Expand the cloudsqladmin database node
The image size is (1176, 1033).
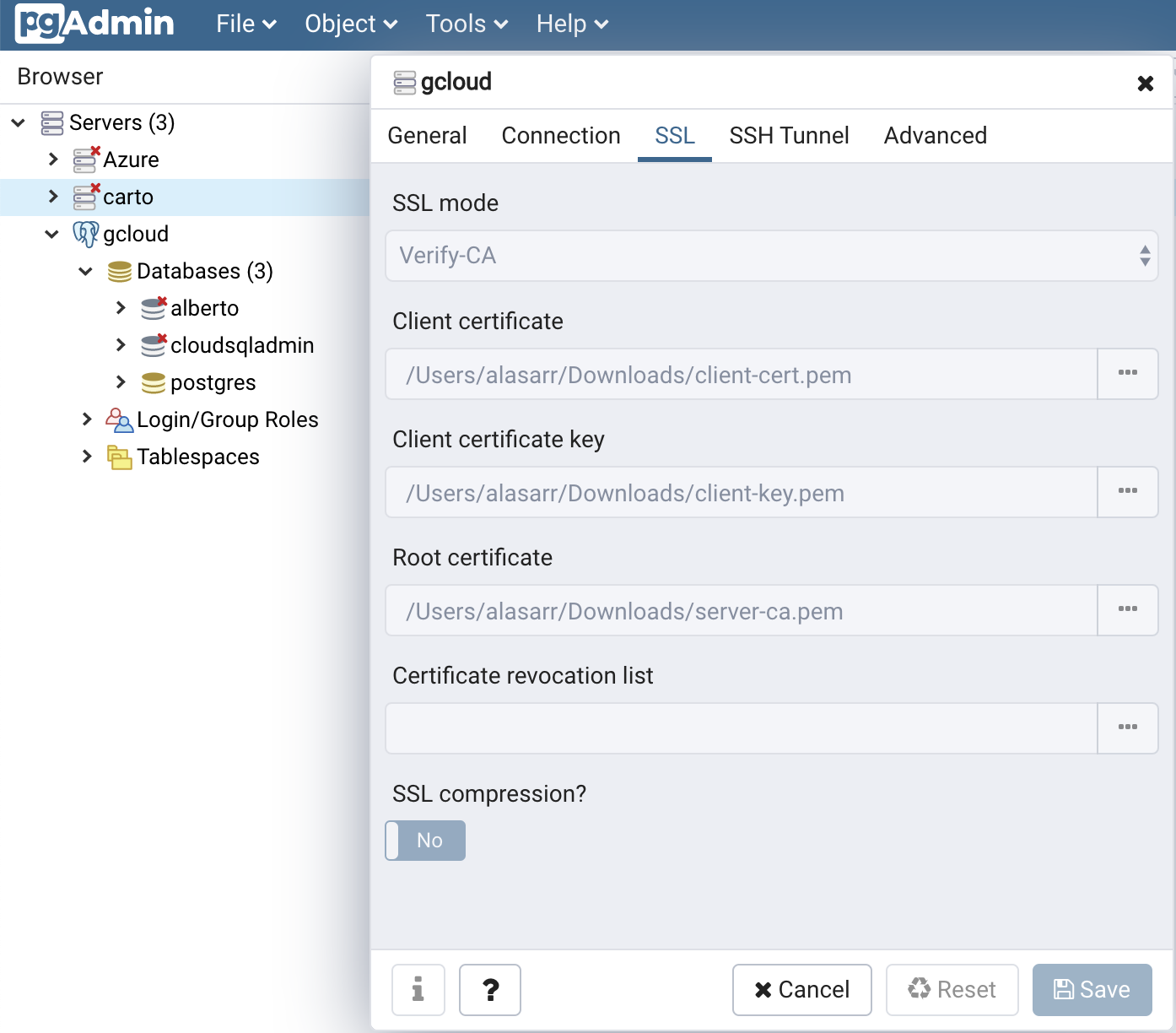pyautogui.click(x=121, y=345)
